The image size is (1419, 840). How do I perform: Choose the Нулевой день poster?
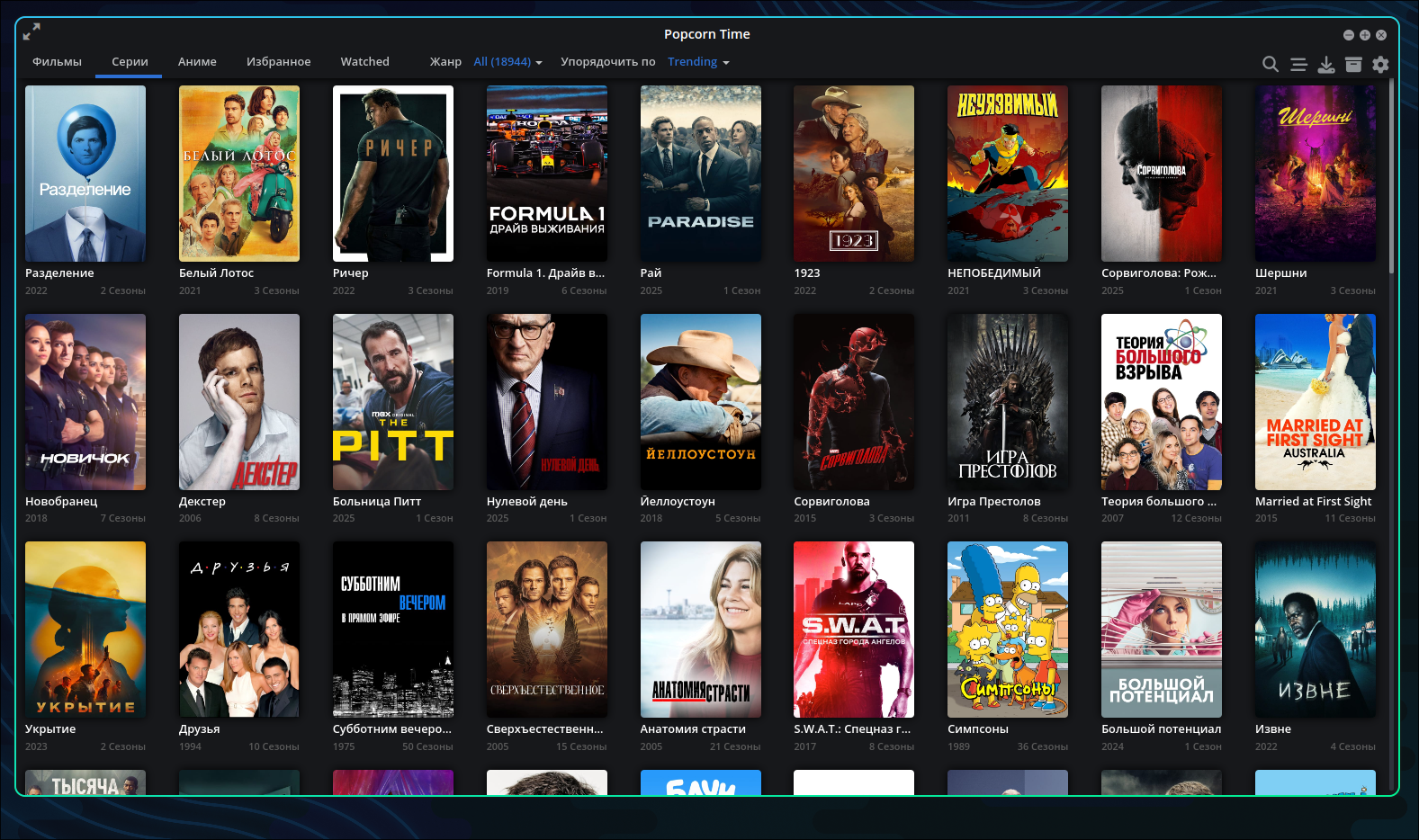[547, 402]
